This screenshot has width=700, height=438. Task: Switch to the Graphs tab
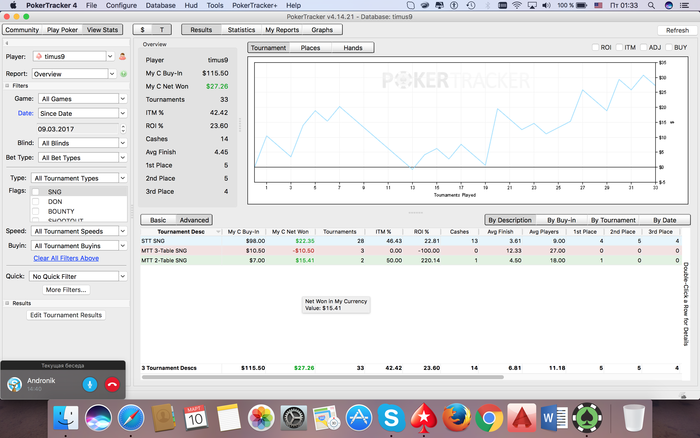click(322, 29)
